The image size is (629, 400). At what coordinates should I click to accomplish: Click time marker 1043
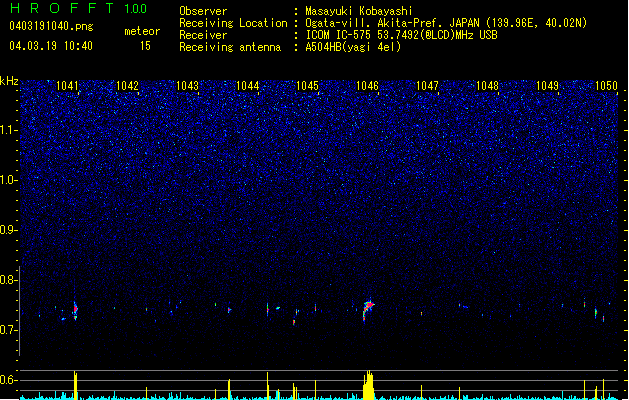pos(187,85)
